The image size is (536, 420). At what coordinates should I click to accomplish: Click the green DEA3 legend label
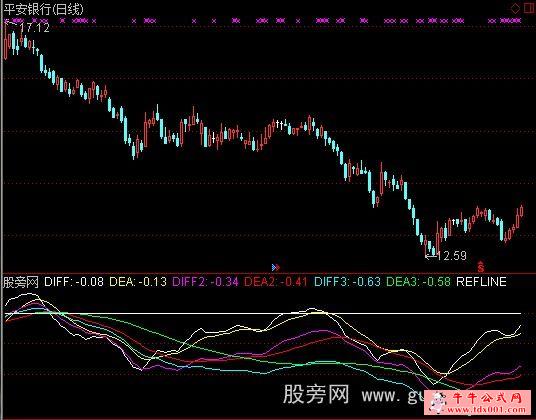tap(418, 282)
